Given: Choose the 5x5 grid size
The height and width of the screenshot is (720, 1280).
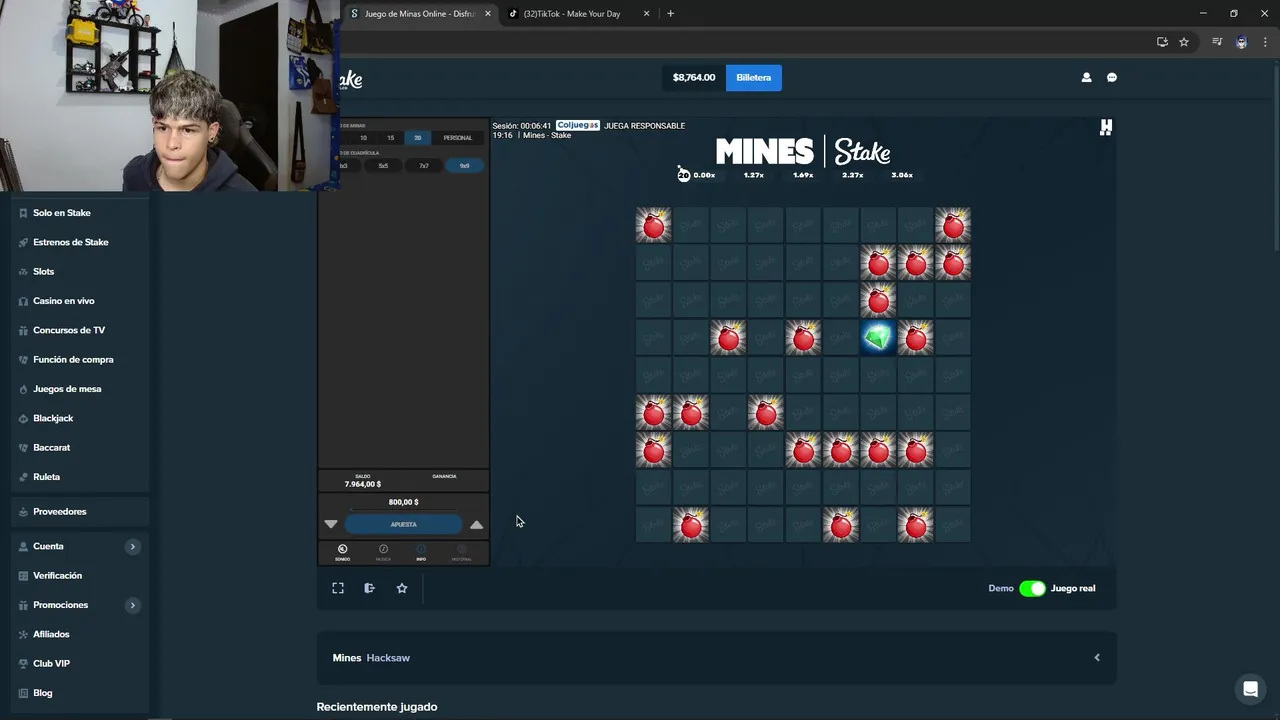Looking at the screenshot, I should coord(383,166).
